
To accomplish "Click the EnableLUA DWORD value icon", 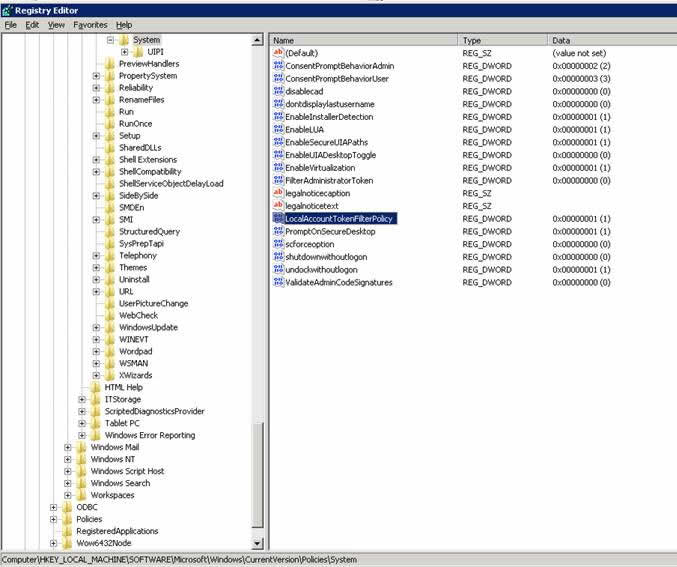I will pyautogui.click(x=278, y=130).
